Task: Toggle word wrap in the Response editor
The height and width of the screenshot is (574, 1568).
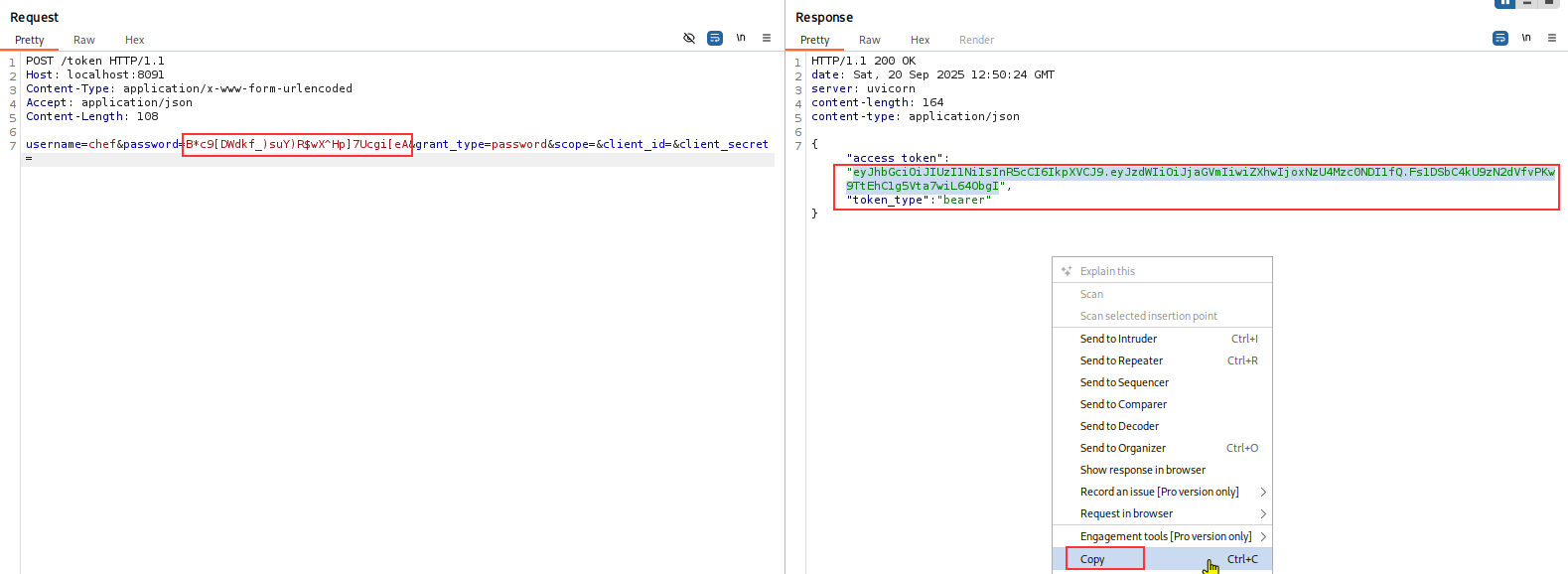Action: [x=1500, y=38]
